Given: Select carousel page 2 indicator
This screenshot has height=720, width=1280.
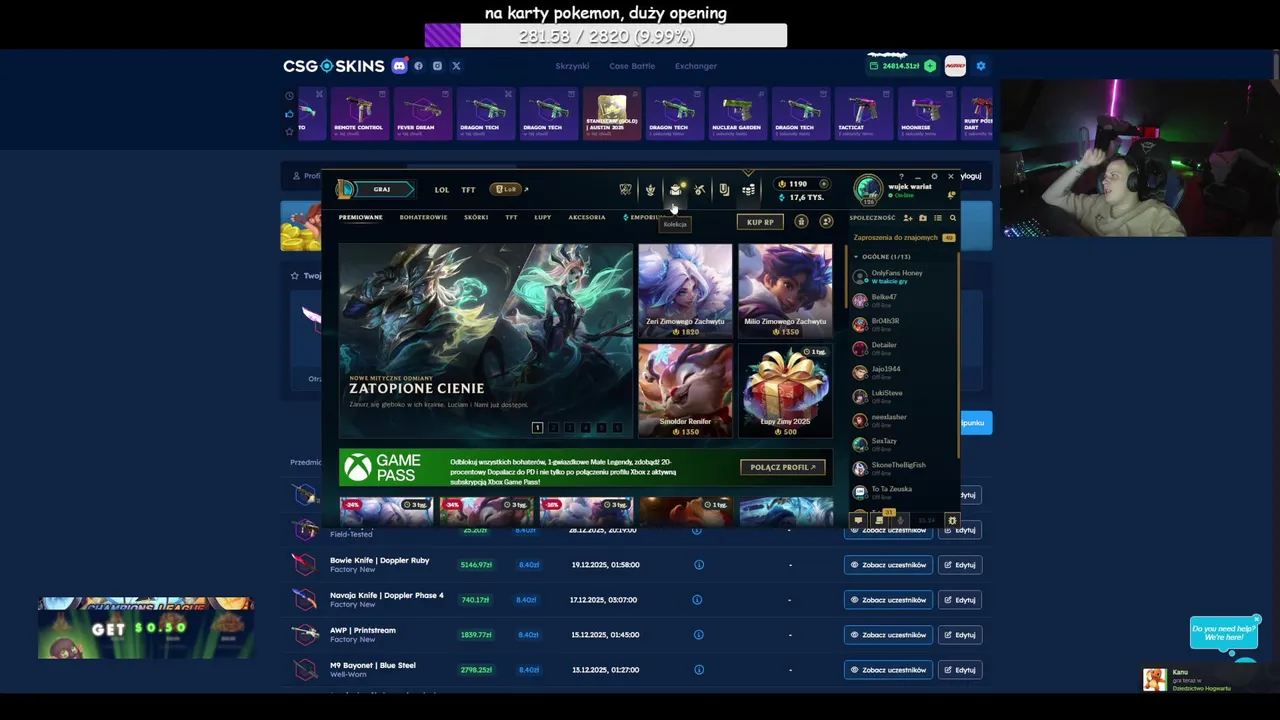Looking at the screenshot, I should click(x=553, y=427).
